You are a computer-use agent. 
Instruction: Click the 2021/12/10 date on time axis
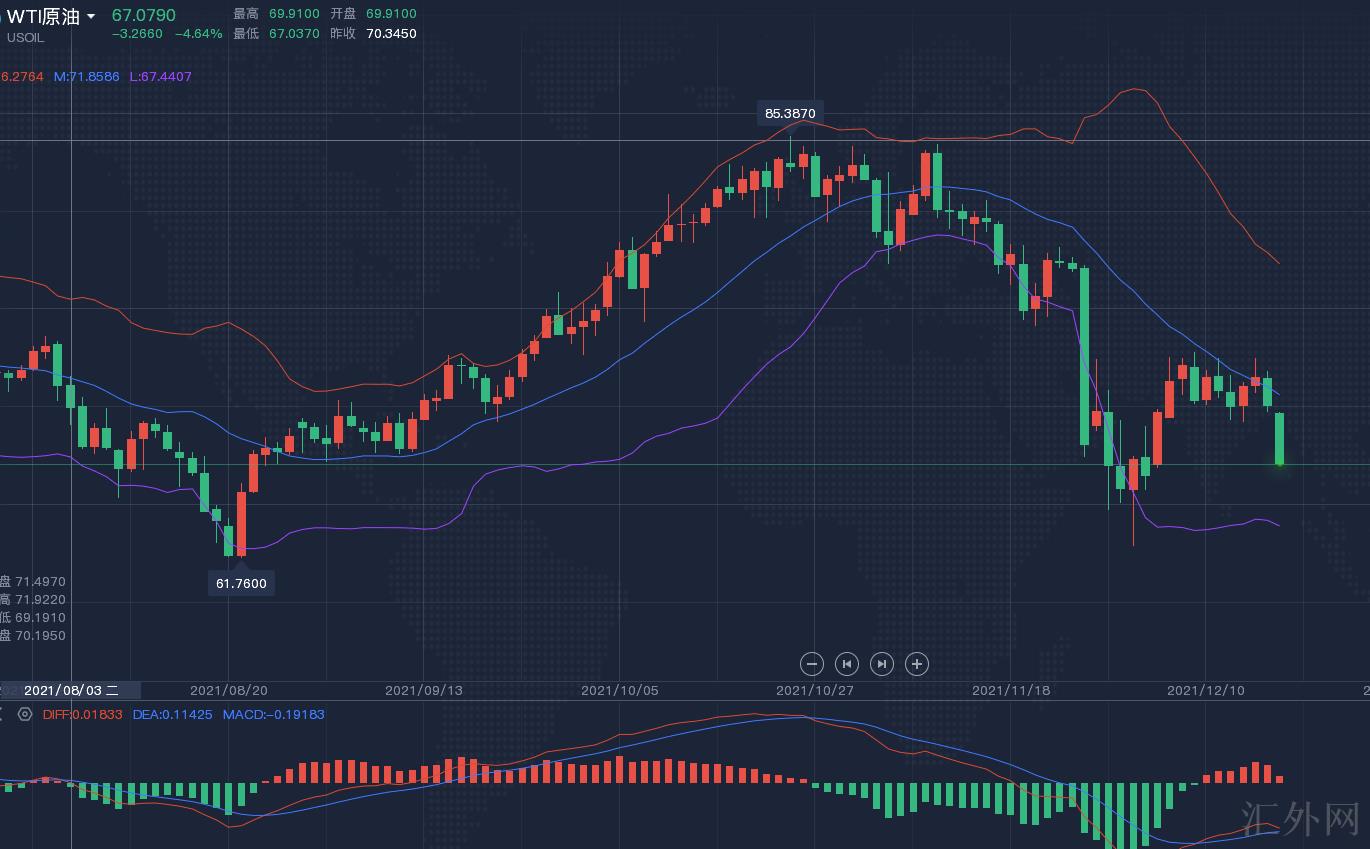coord(1206,690)
